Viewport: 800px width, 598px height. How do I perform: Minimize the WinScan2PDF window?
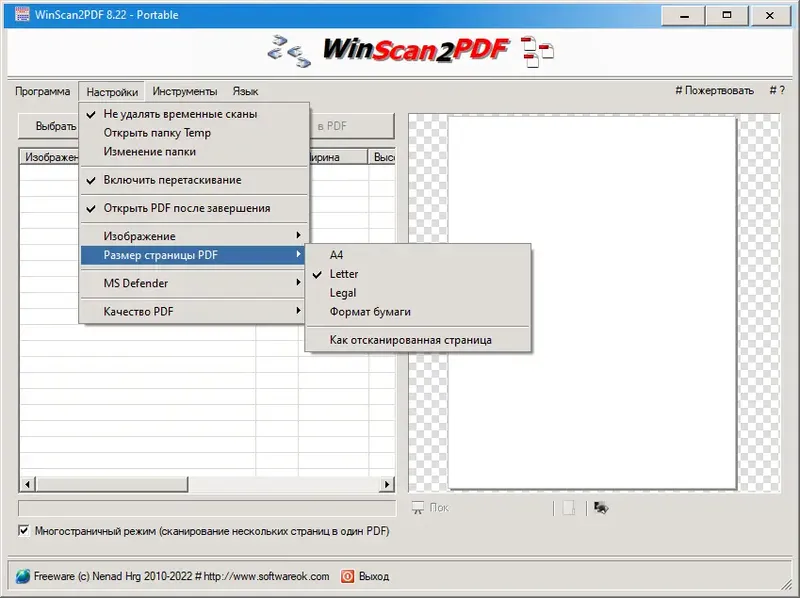point(684,16)
